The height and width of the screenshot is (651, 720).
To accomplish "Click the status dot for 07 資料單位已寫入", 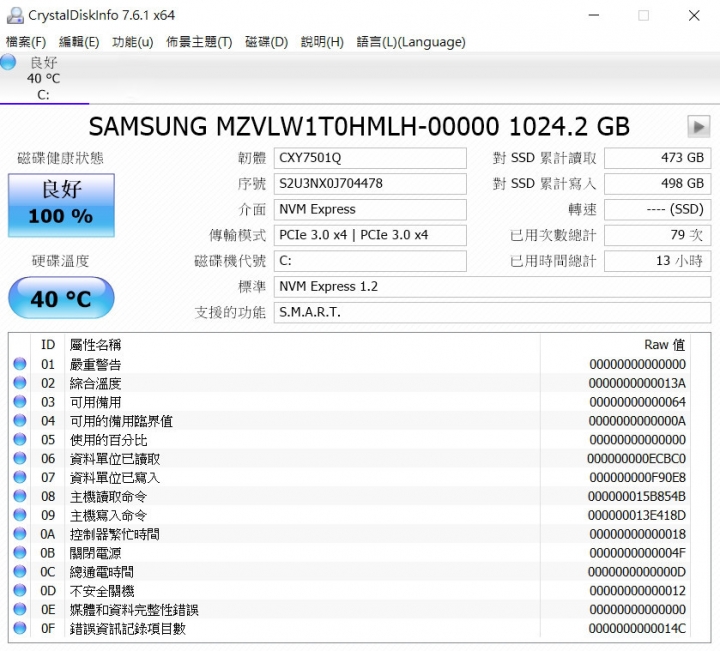I will point(20,477).
